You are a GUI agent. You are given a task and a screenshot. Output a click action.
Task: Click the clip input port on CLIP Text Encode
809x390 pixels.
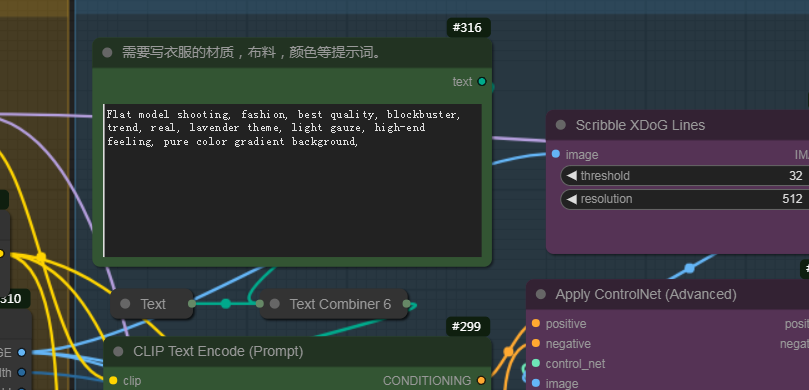click(113, 381)
